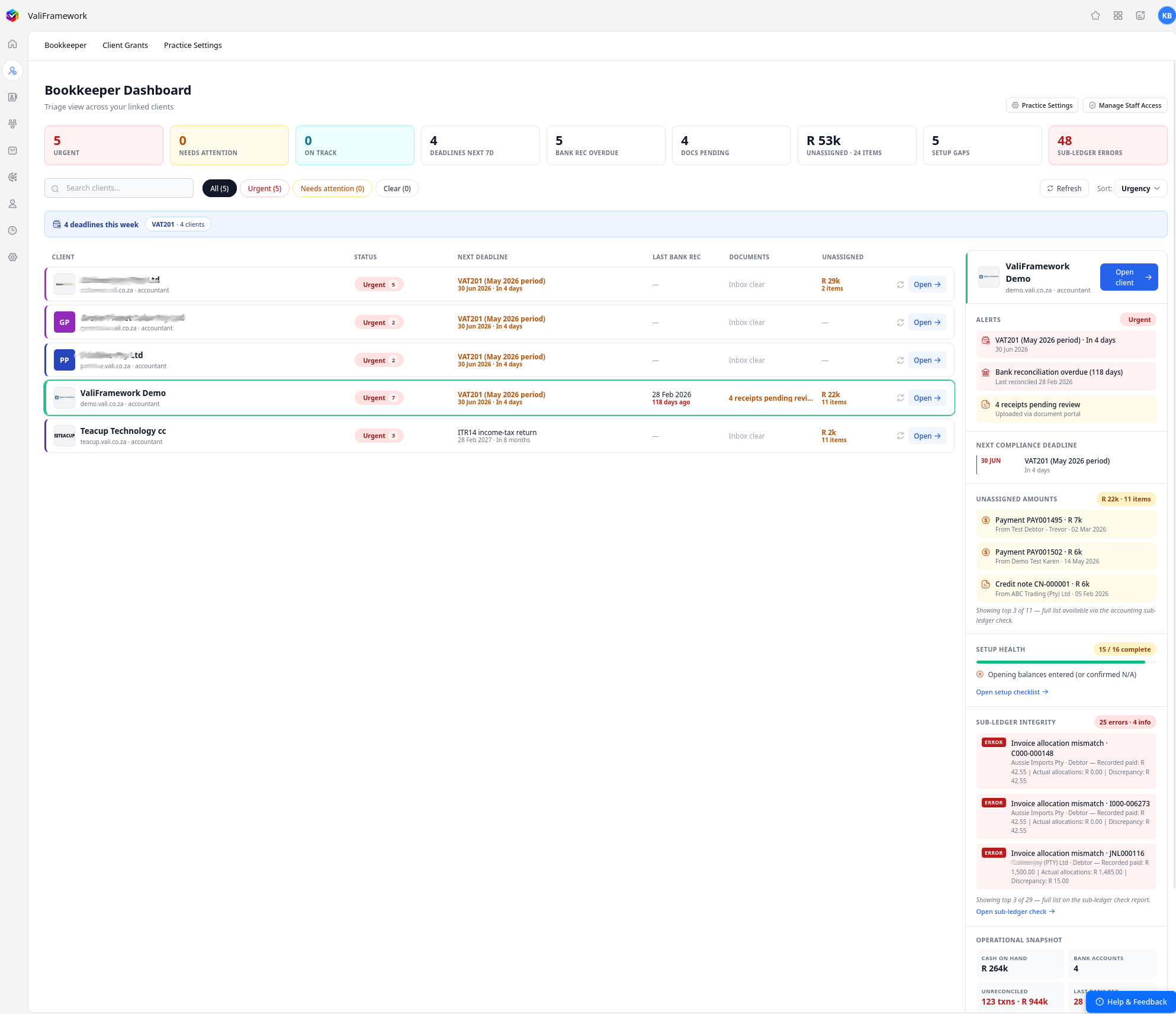The image size is (1176, 1014).
Task: Click Manage Staff Access button
Action: point(1125,105)
